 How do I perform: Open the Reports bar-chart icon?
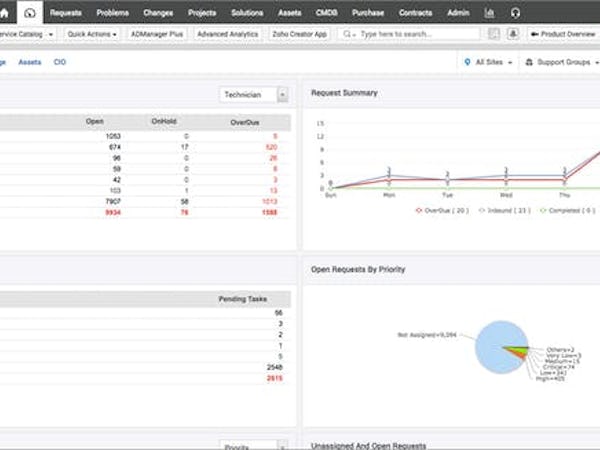489,13
